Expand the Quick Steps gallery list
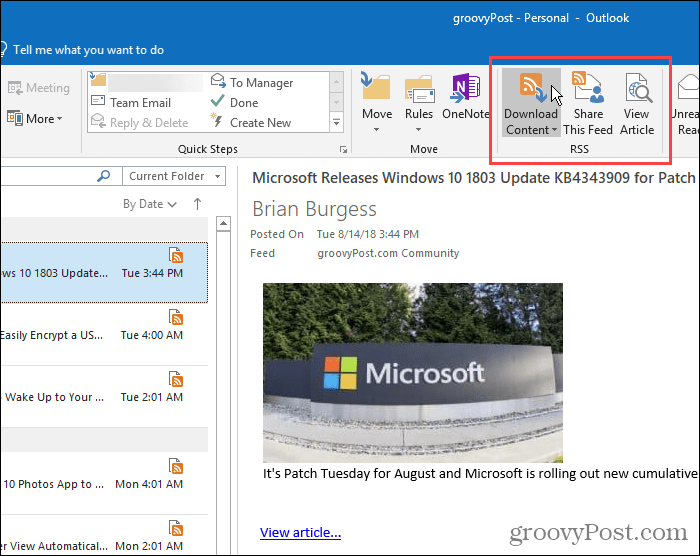This screenshot has width=700, height=556. point(337,122)
